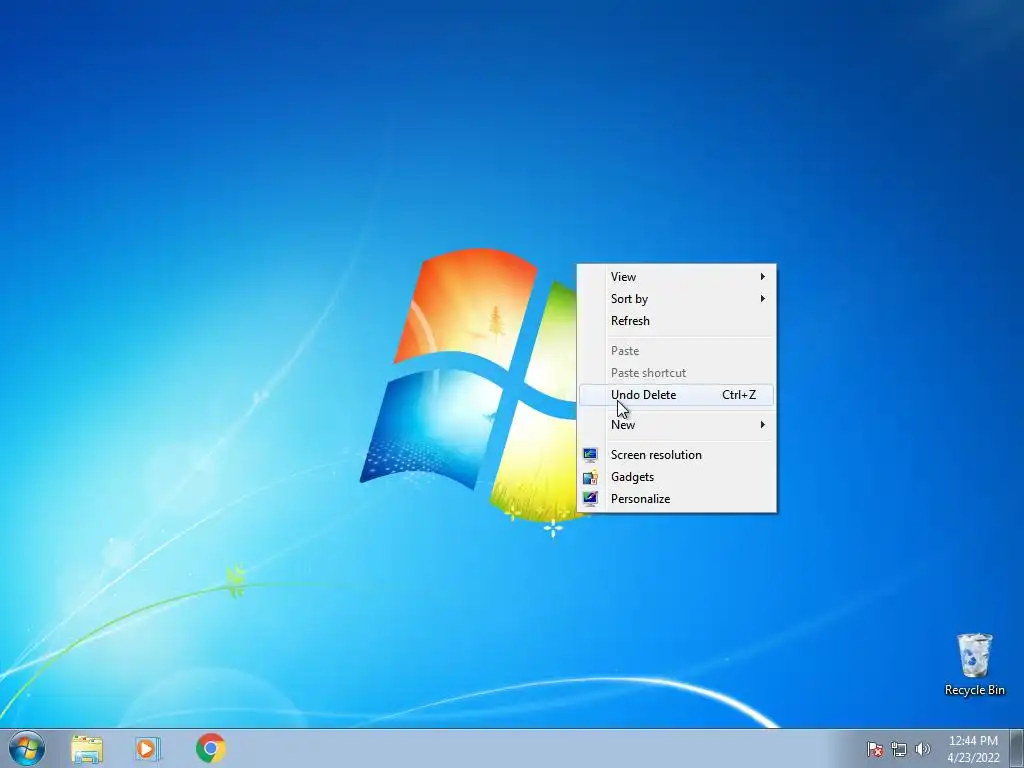Expand the New submenu arrow

pos(762,424)
